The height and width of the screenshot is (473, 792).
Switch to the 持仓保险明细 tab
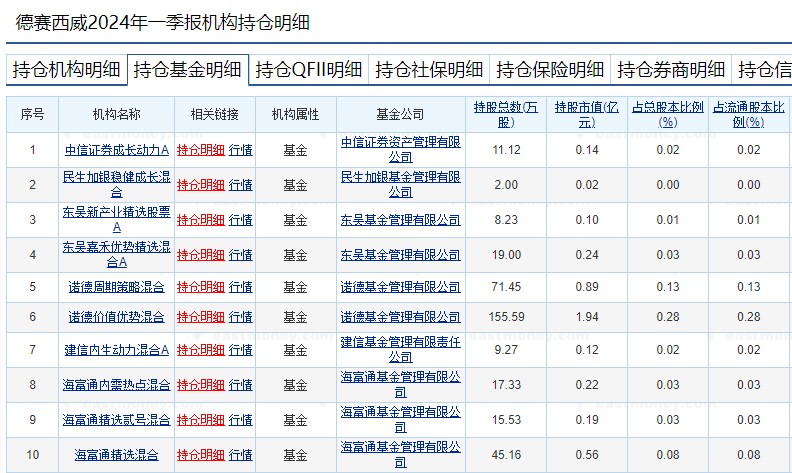tap(550, 70)
